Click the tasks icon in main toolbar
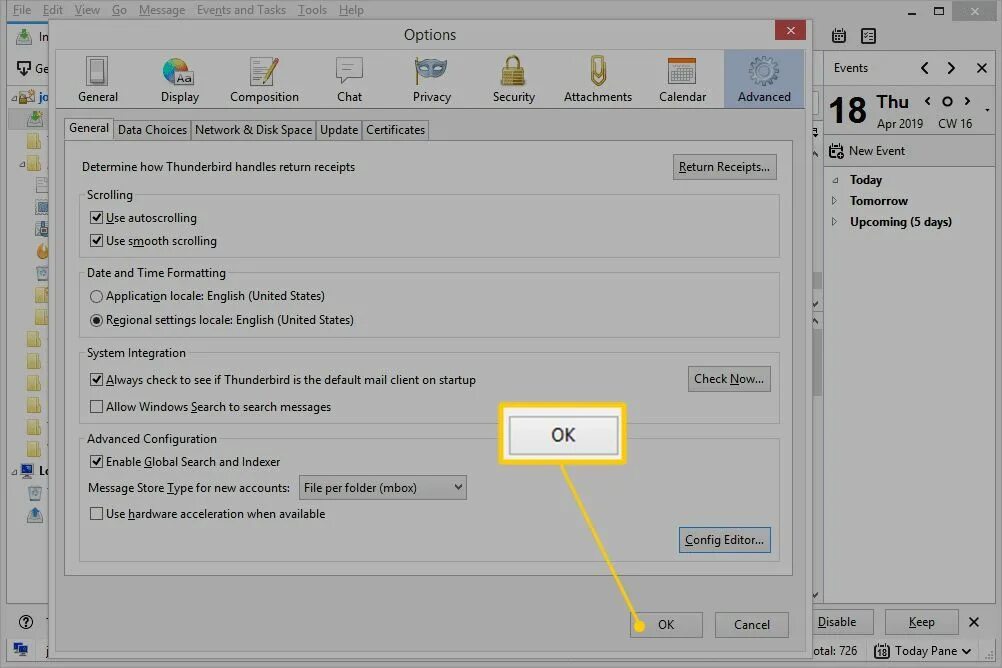 [868, 36]
